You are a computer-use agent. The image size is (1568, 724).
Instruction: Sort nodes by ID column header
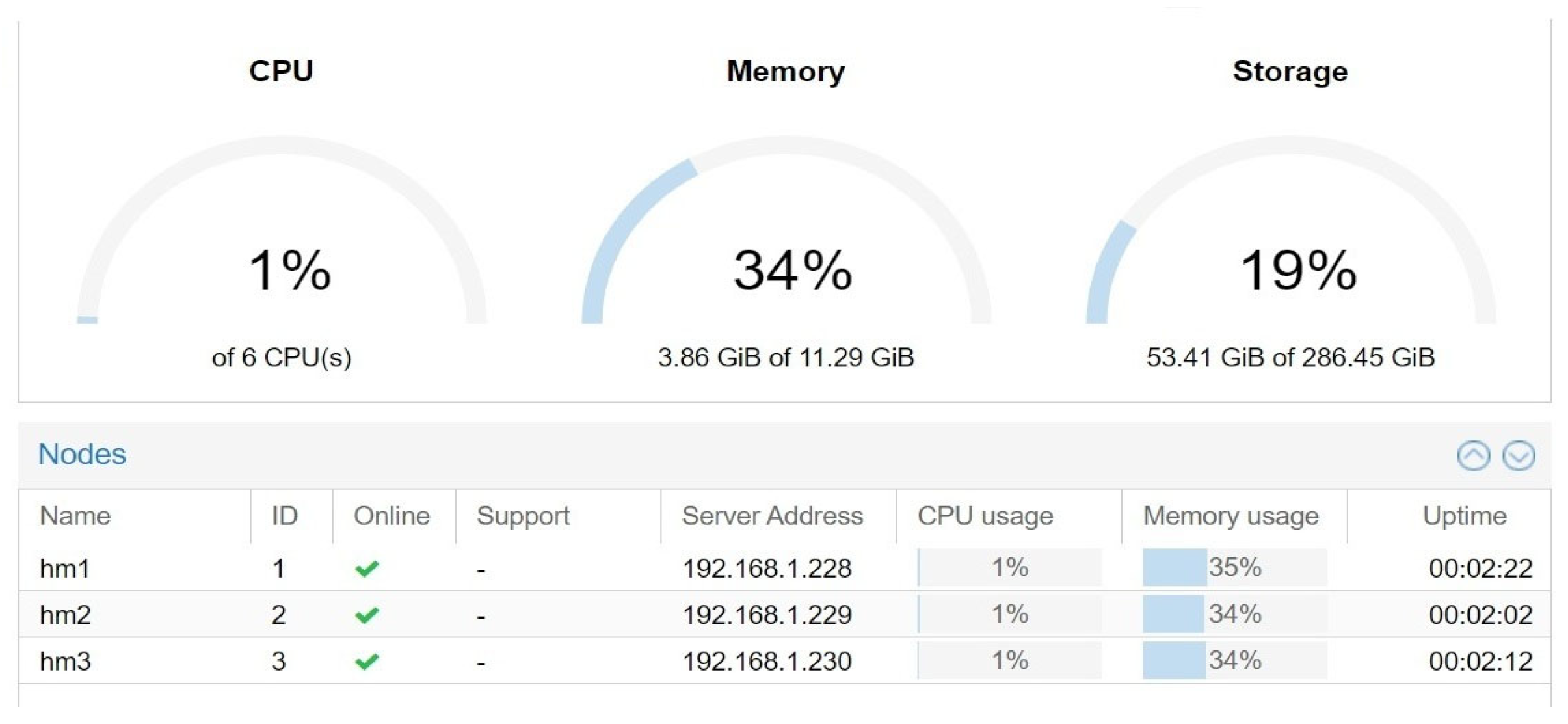point(284,516)
